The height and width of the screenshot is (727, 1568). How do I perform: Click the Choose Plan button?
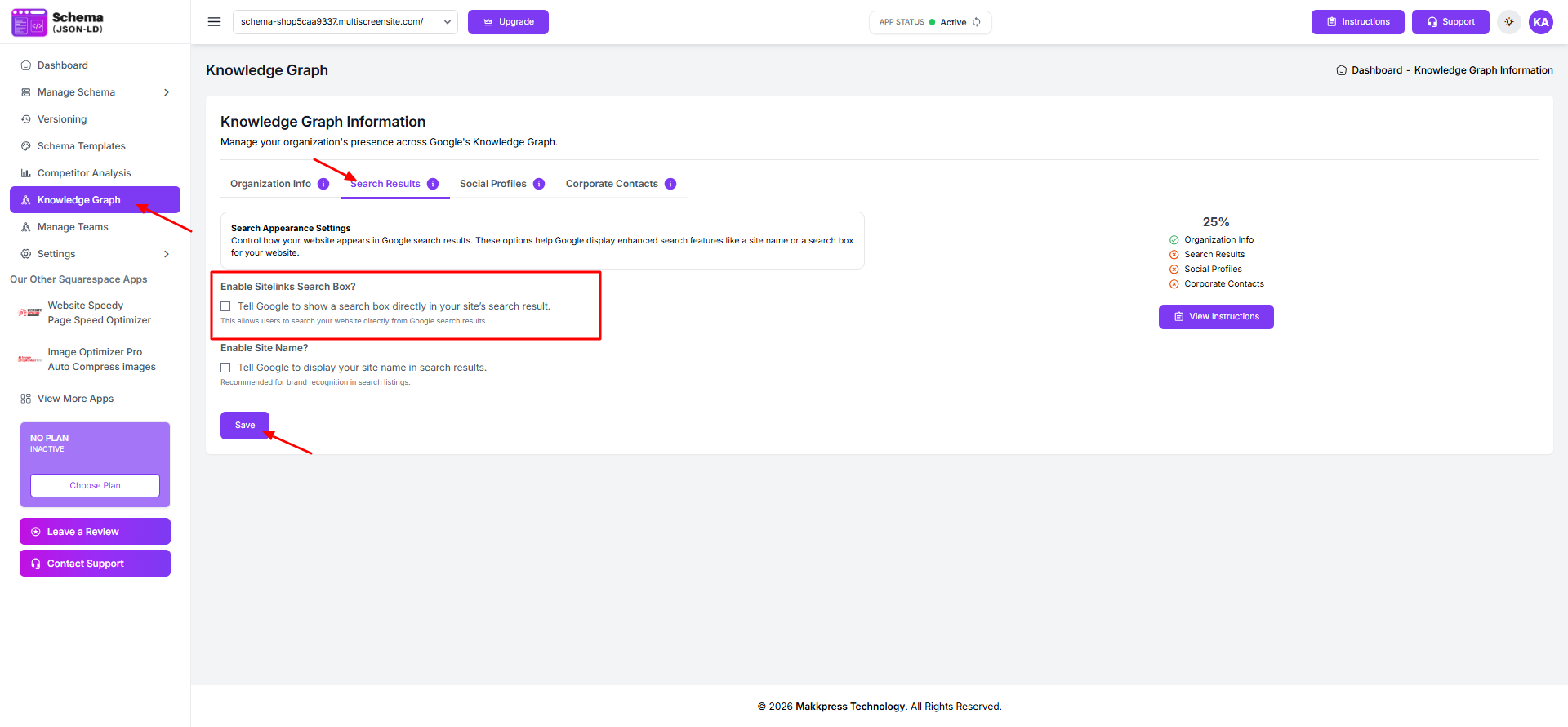[95, 485]
